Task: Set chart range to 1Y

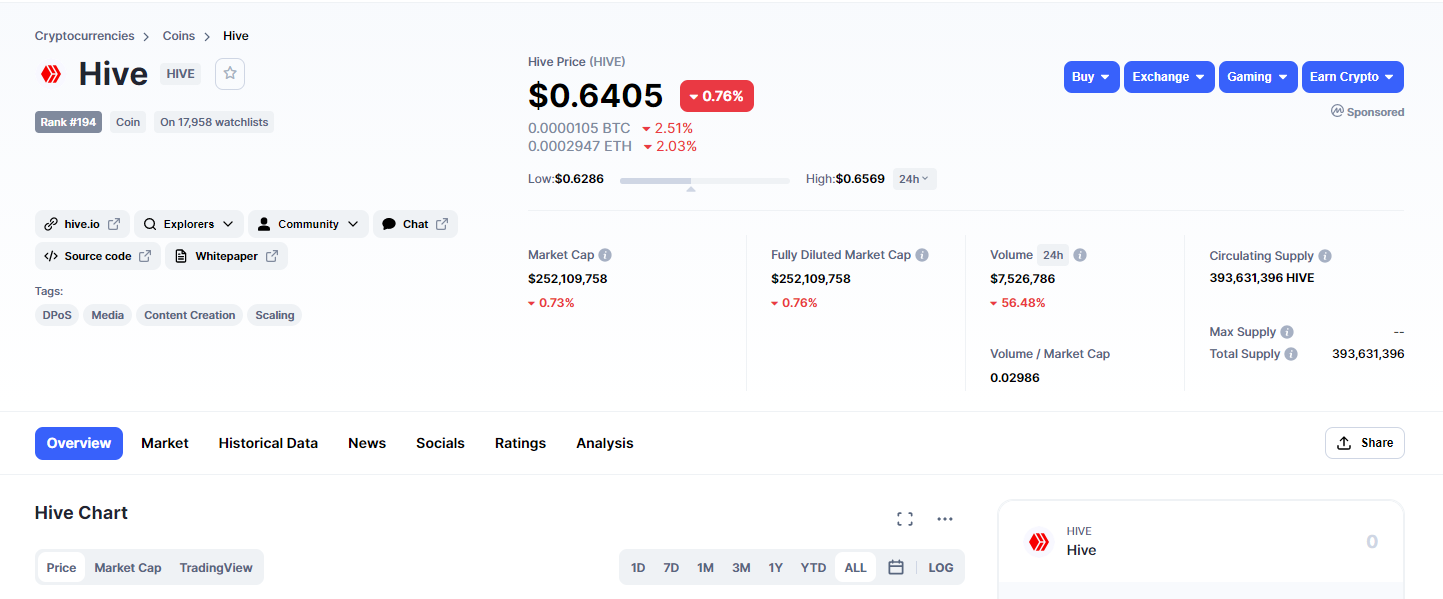Action: click(776, 567)
